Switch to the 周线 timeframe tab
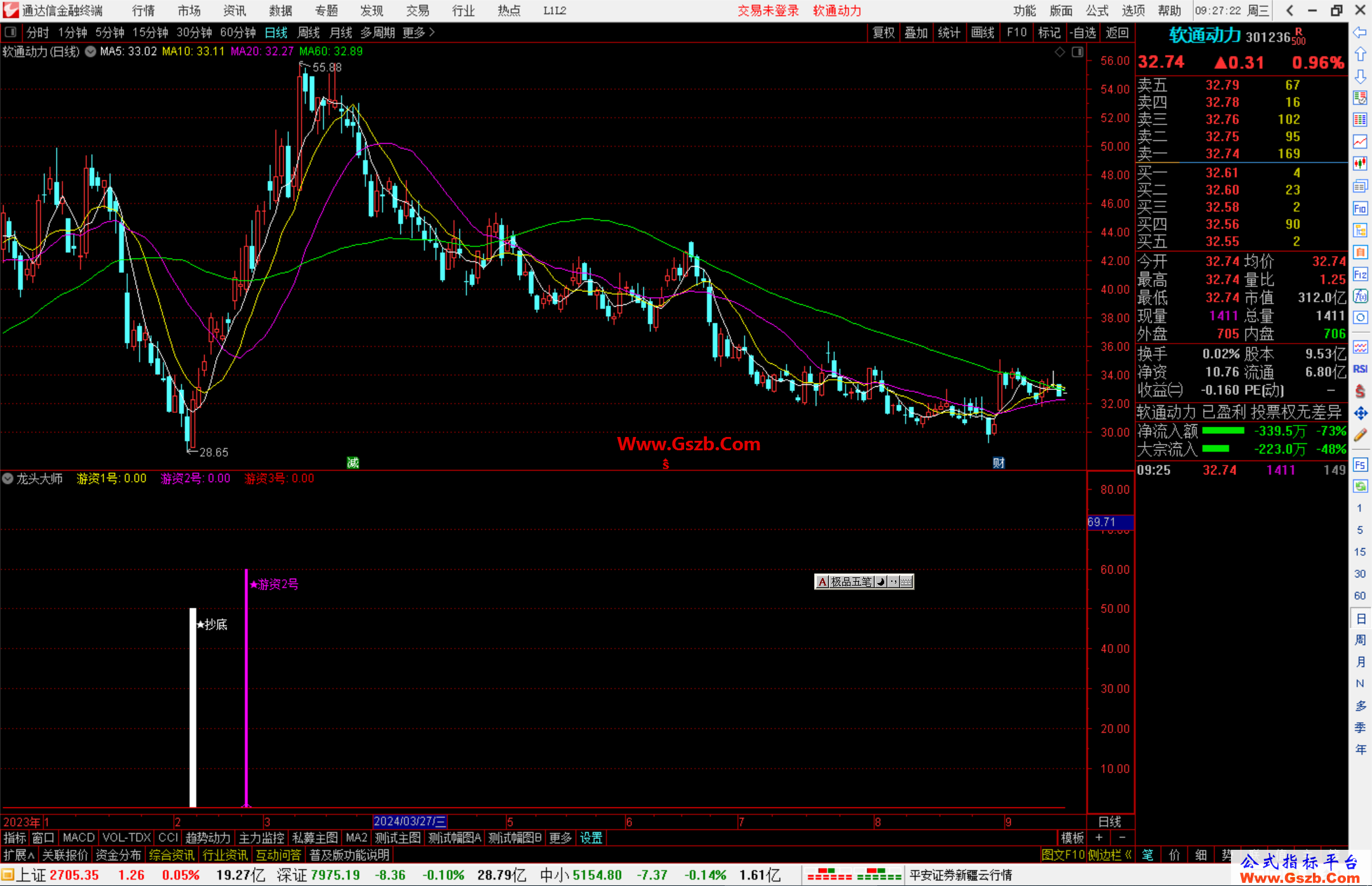This screenshot has height=886, width=1372. pos(309,32)
